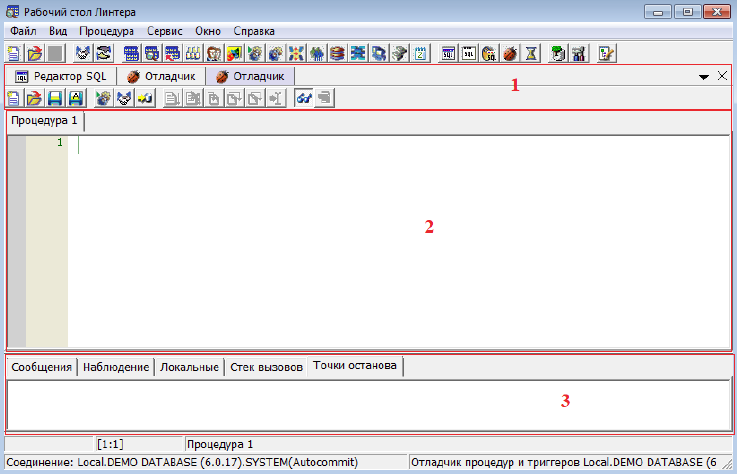The height and width of the screenshot is (476, 739).
Task: Show the Локальные variables tab
Action: (190, 367)
